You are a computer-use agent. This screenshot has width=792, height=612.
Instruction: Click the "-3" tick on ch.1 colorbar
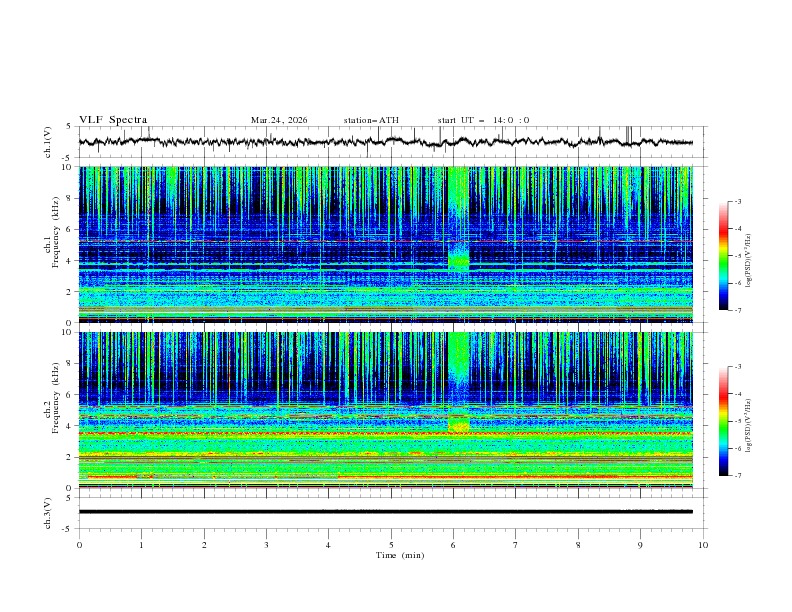pos(737,201)
